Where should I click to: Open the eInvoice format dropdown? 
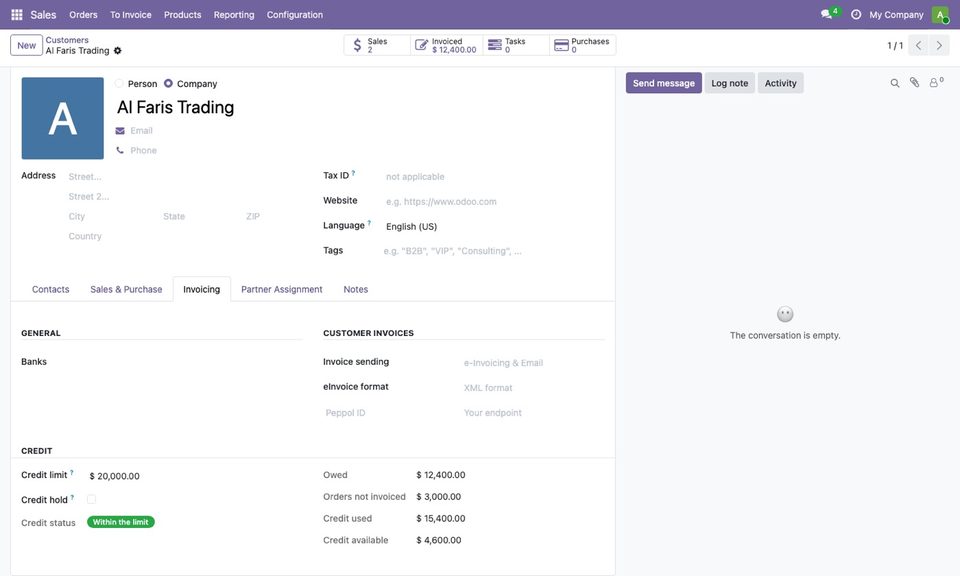coord(532,387)
